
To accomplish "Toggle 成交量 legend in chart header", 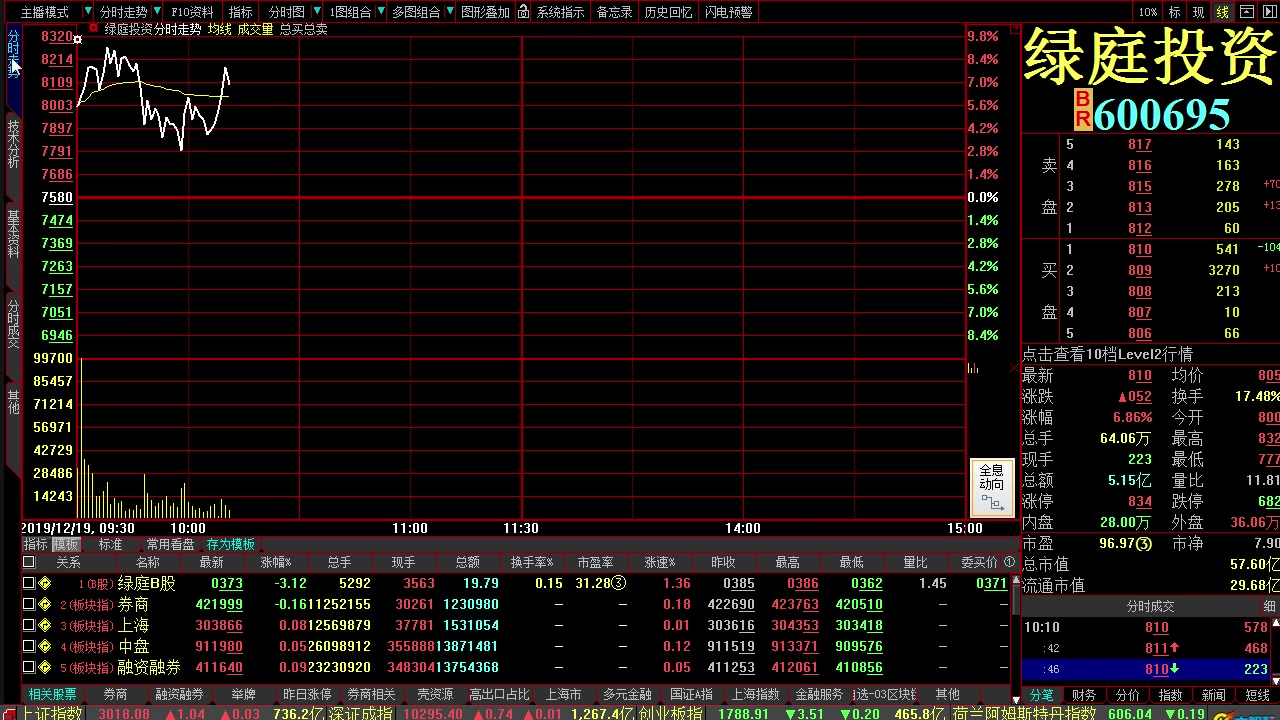I will [255, 29].
